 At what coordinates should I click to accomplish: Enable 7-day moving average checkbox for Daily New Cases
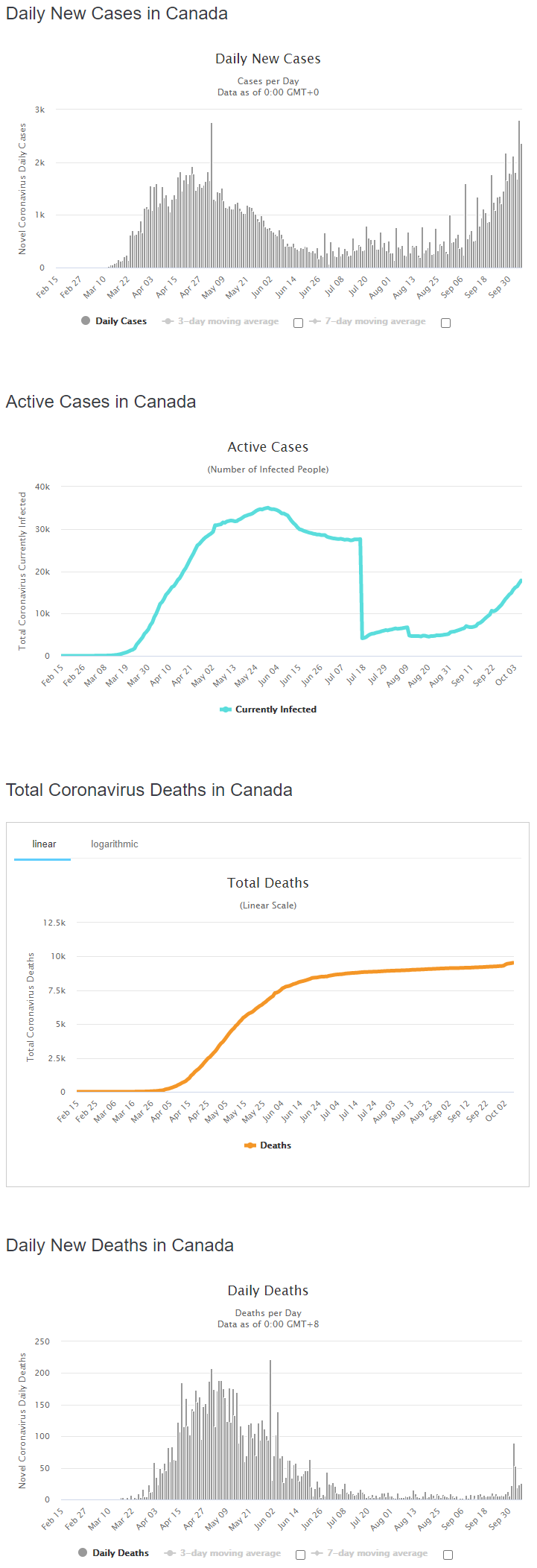[x=445, y=323]
